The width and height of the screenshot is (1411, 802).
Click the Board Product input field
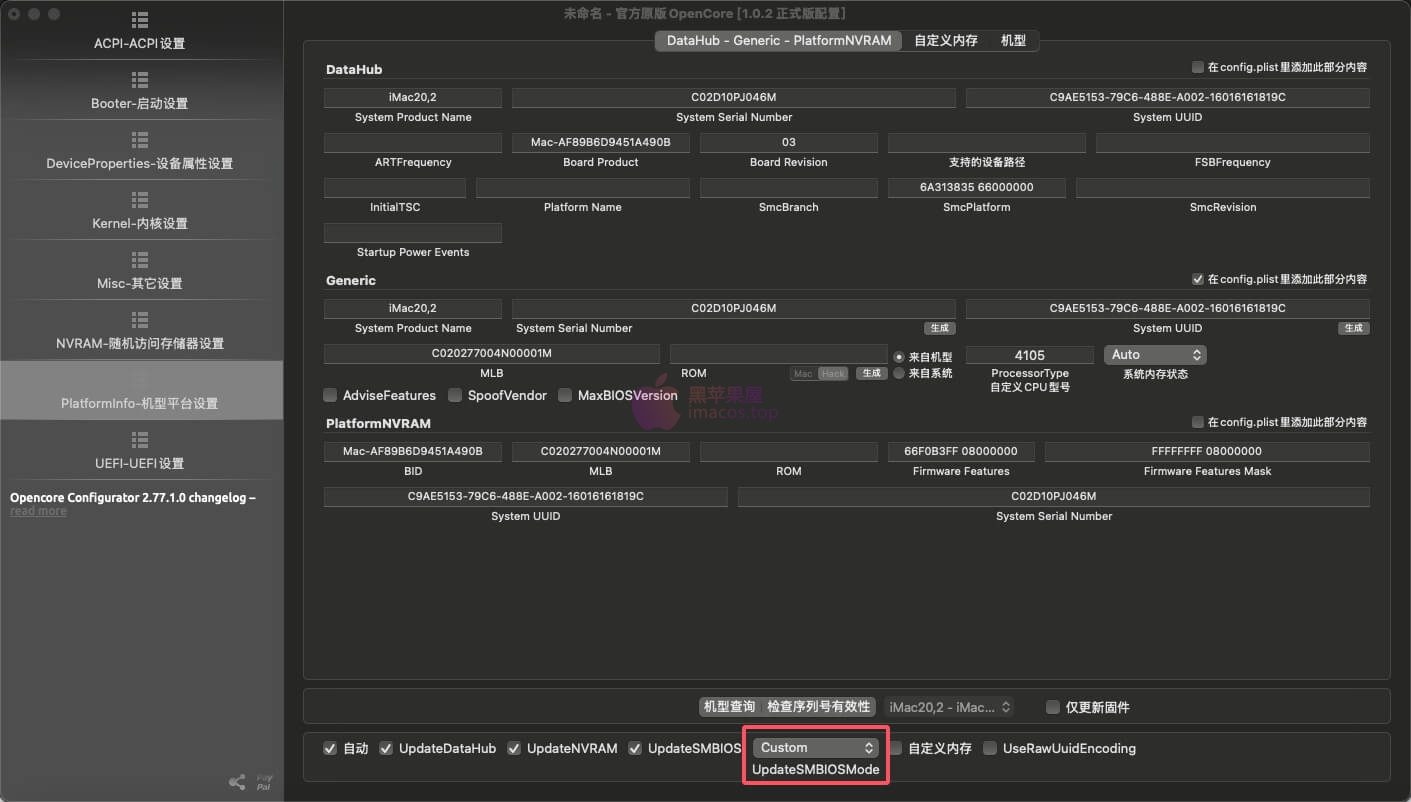pyautogui.click(x=601, y=143)
